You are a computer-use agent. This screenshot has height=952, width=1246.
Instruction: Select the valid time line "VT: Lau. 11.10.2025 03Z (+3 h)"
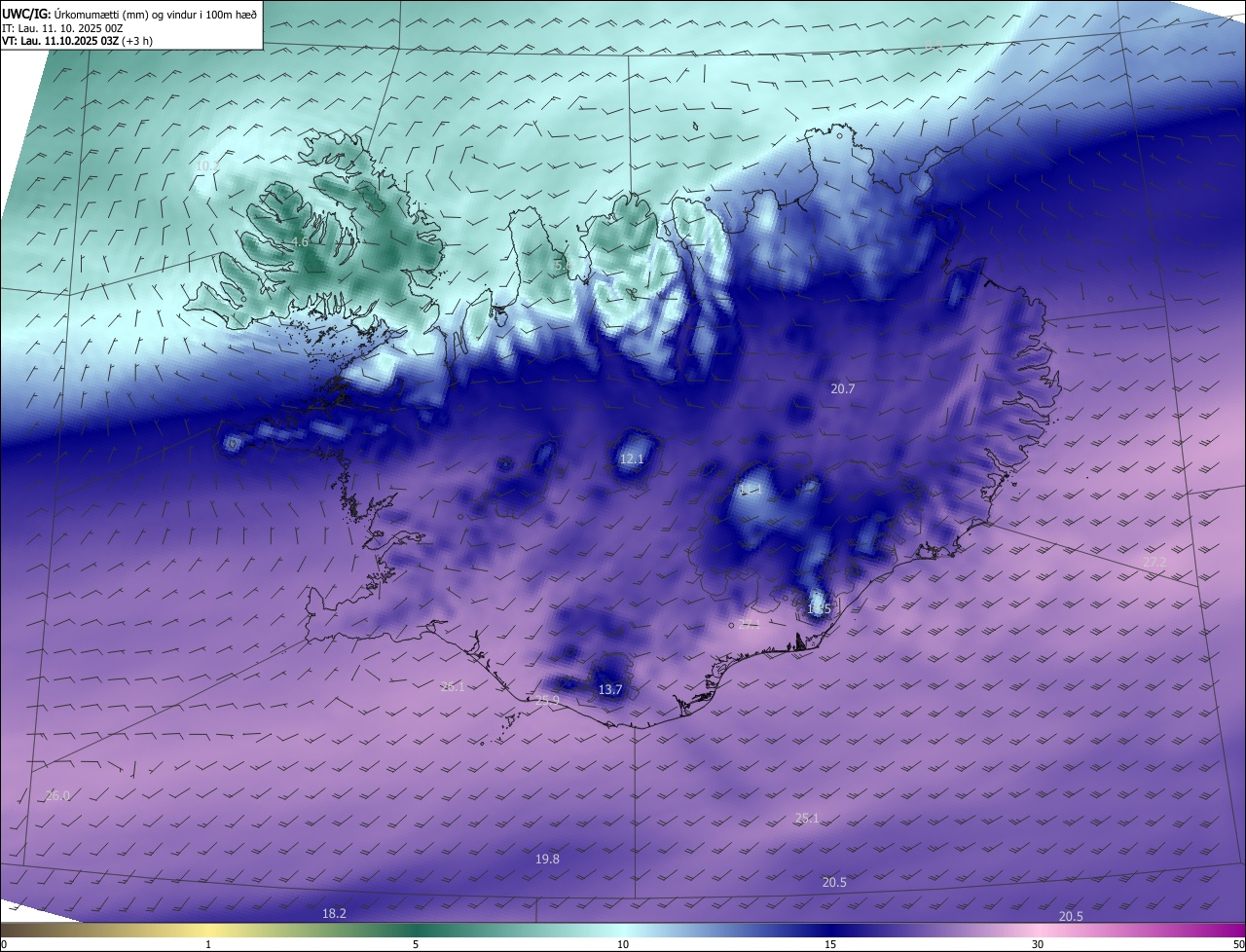click(x=77, y=41)
